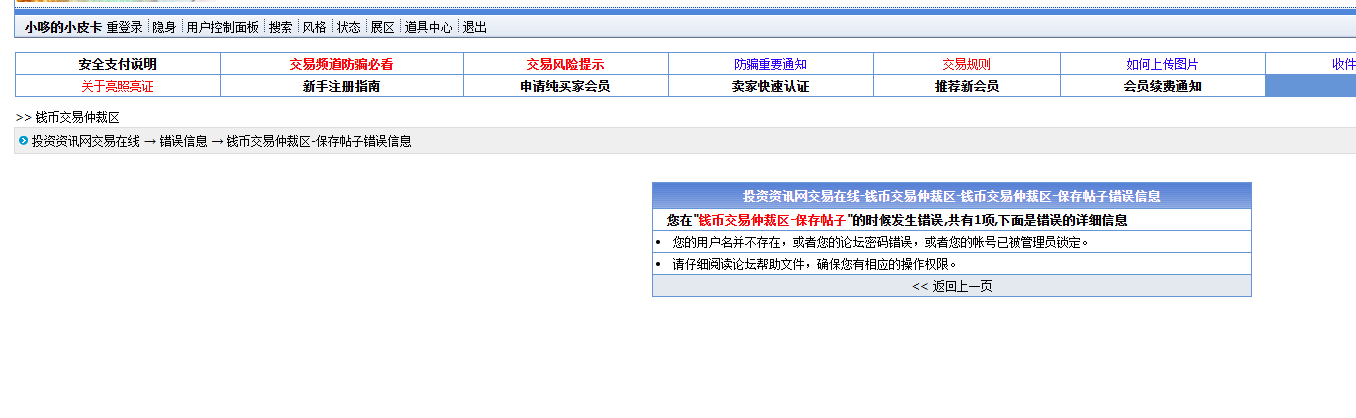Open the 展区 exhibition menu
This screenshot has width=1356, height=418.
click(x=382, y=27)
